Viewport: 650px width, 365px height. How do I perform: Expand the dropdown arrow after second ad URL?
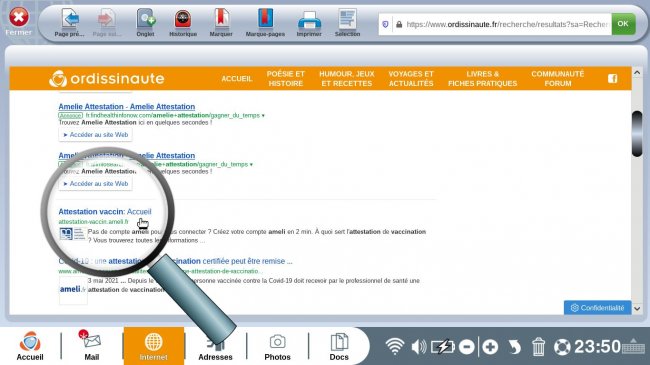click(251, 165)
